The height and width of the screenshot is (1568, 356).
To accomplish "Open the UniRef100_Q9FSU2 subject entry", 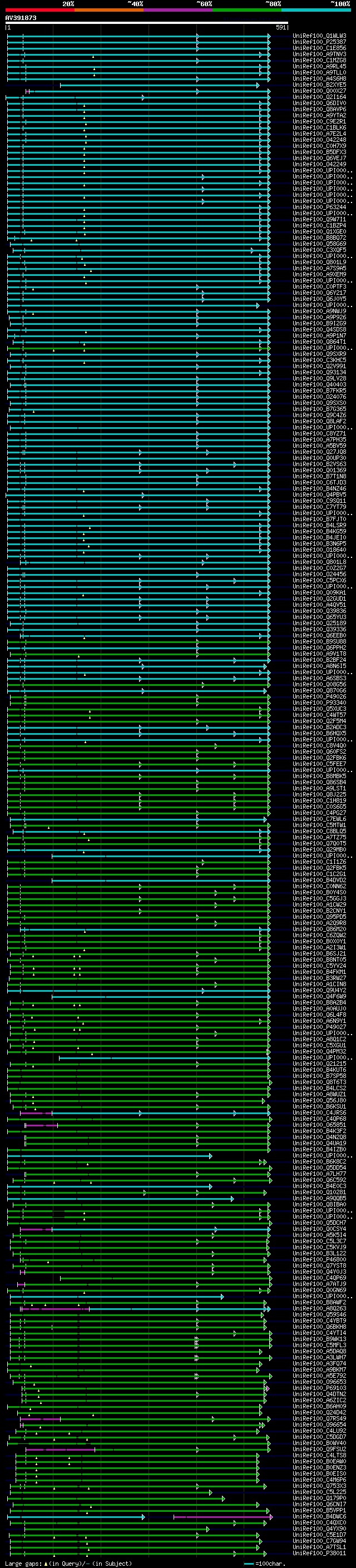I will (319, 1449).
